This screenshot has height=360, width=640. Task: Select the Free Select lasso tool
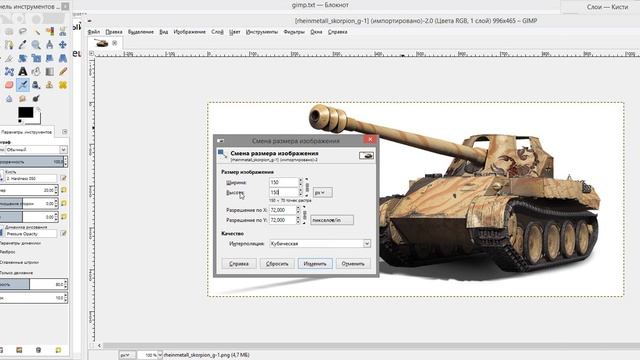tap(22, 31)
